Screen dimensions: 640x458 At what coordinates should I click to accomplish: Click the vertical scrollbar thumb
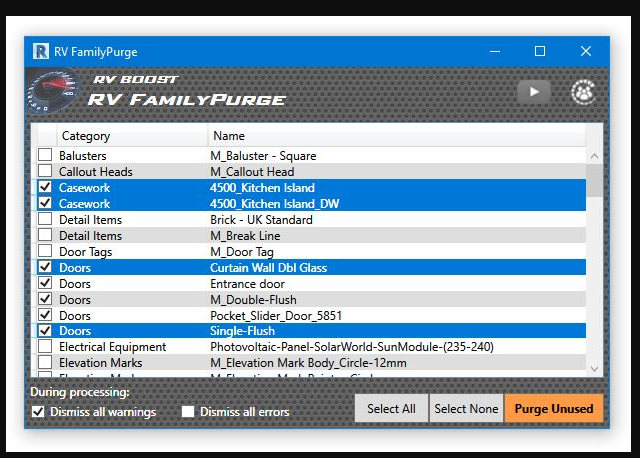[x=594, y=180]
